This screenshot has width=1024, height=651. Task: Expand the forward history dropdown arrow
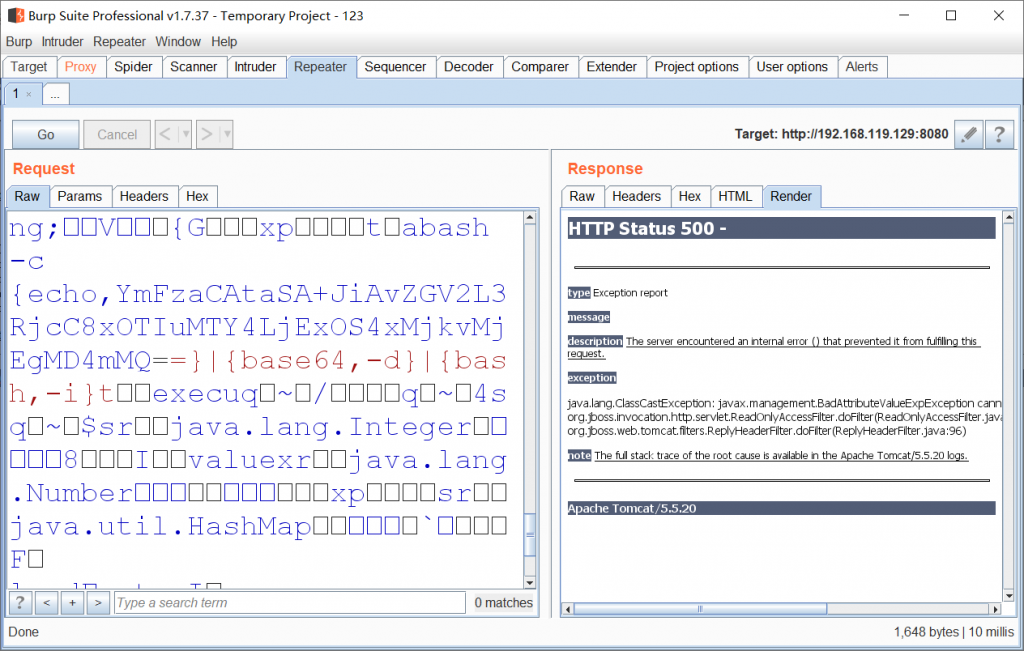pos(227,135)
